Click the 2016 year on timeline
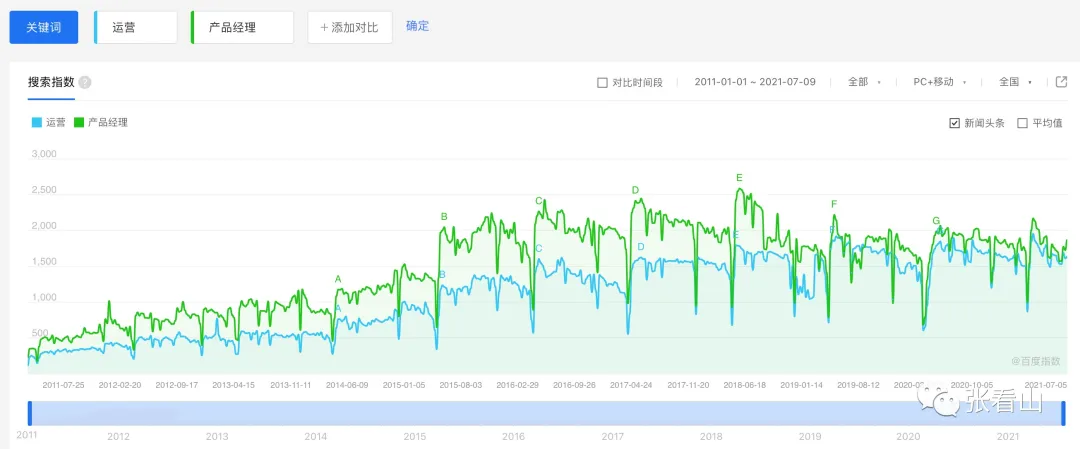 pyautogui.click(x=513, y=436)
